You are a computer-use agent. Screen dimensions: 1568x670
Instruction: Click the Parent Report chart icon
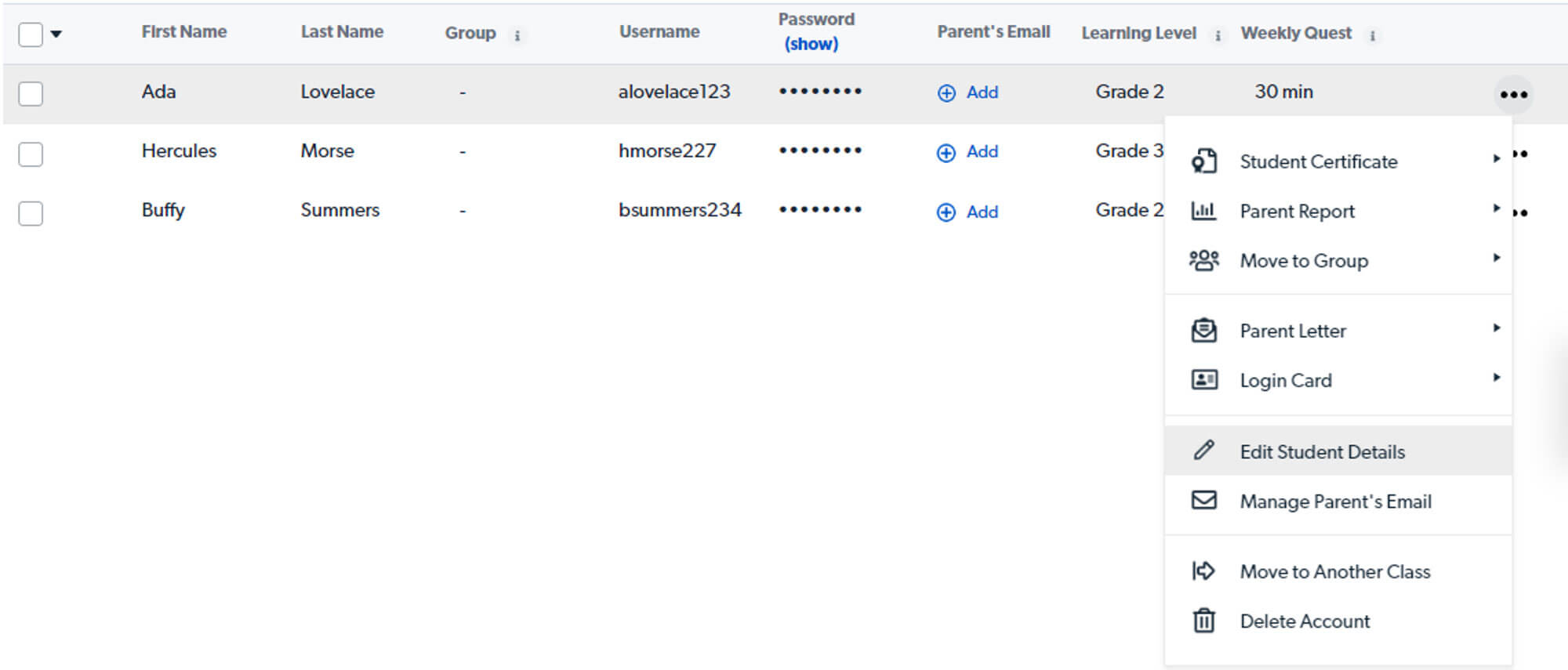pyautogui.click(x=1203, y=211)
